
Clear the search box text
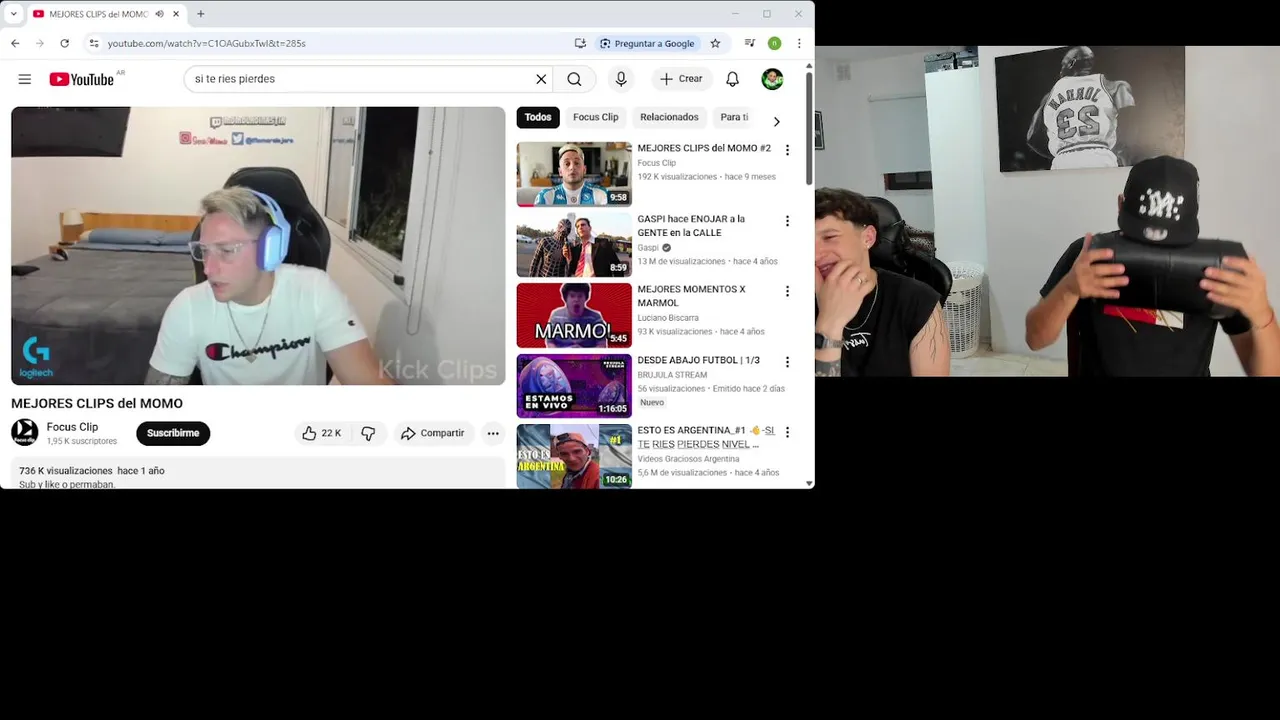pos(541,79)
